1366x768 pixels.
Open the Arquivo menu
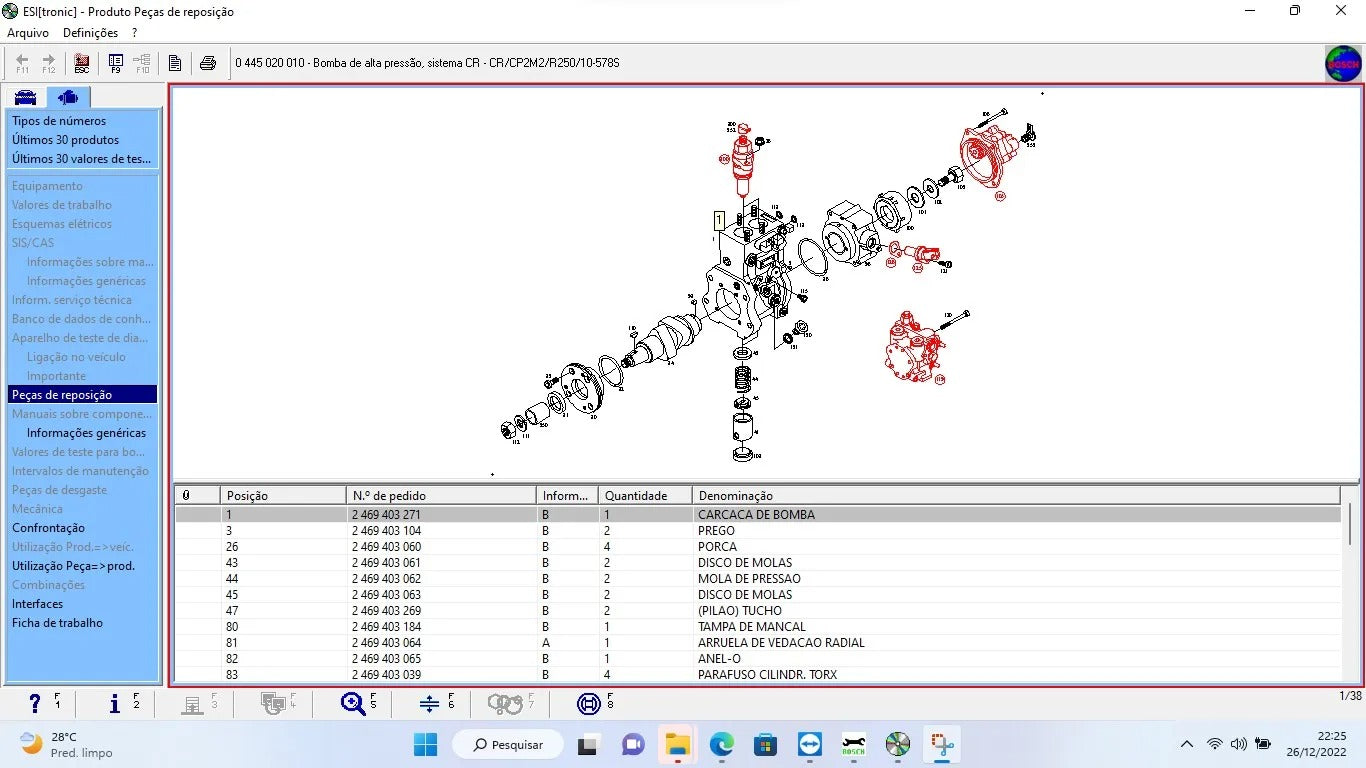point(28,33)
